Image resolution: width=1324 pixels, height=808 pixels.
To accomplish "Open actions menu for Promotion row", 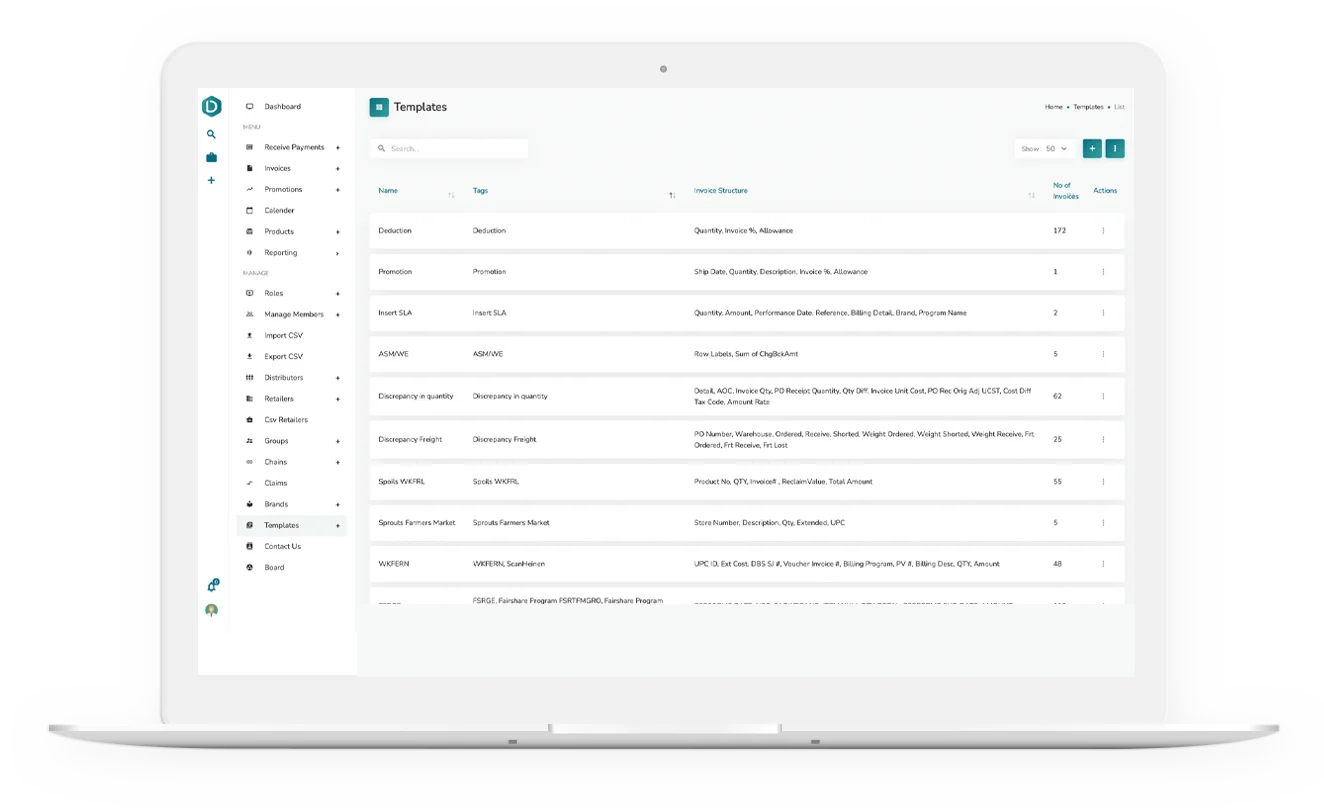I will 1103,272.
